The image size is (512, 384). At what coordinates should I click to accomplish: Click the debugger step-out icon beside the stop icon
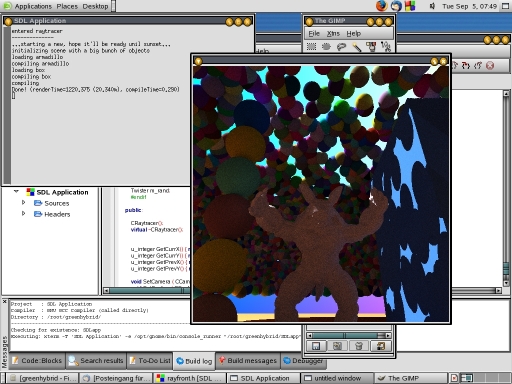478,65
